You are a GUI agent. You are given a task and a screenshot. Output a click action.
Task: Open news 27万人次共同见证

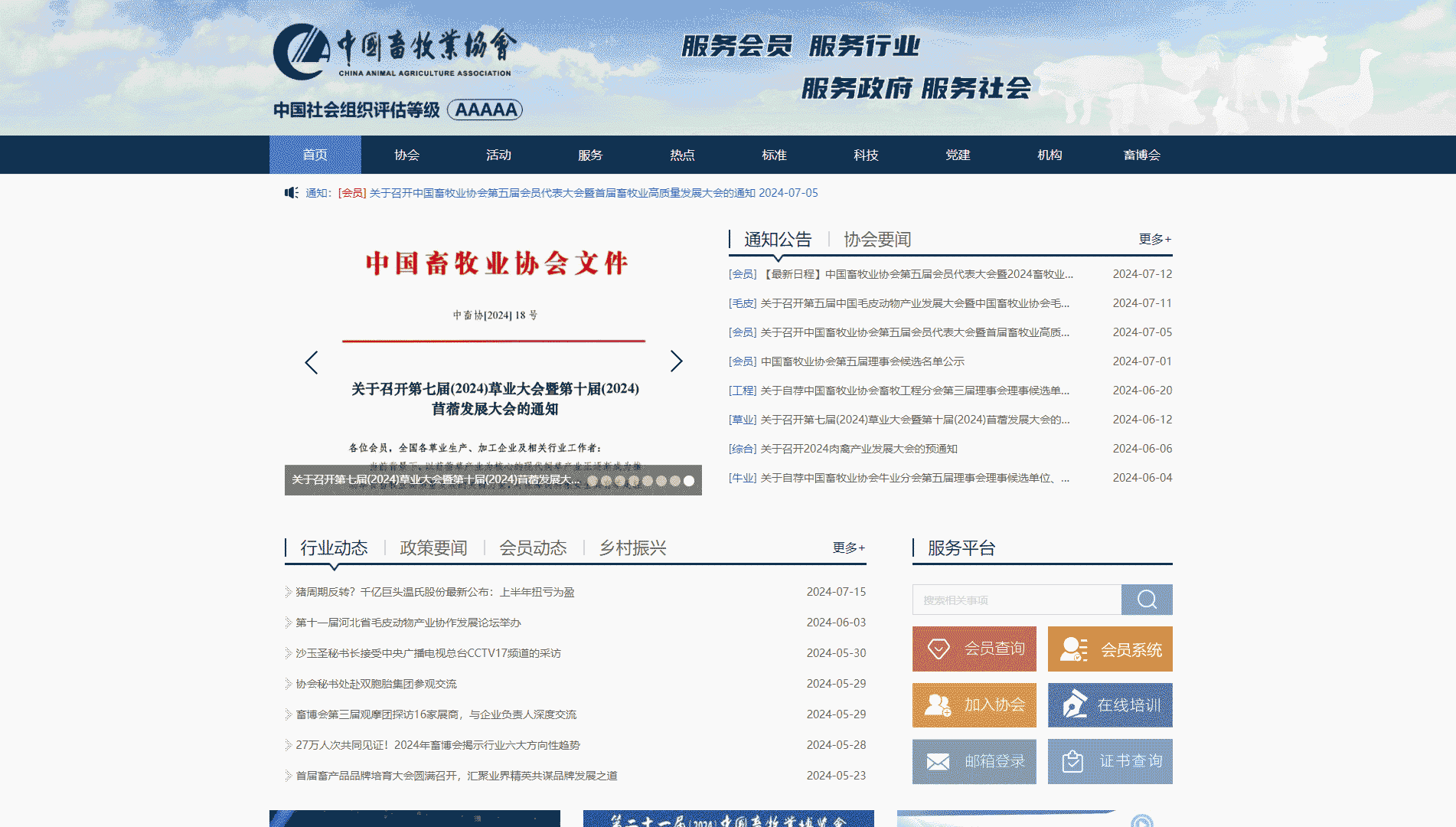pyautogui.click(x=438, y=745)
